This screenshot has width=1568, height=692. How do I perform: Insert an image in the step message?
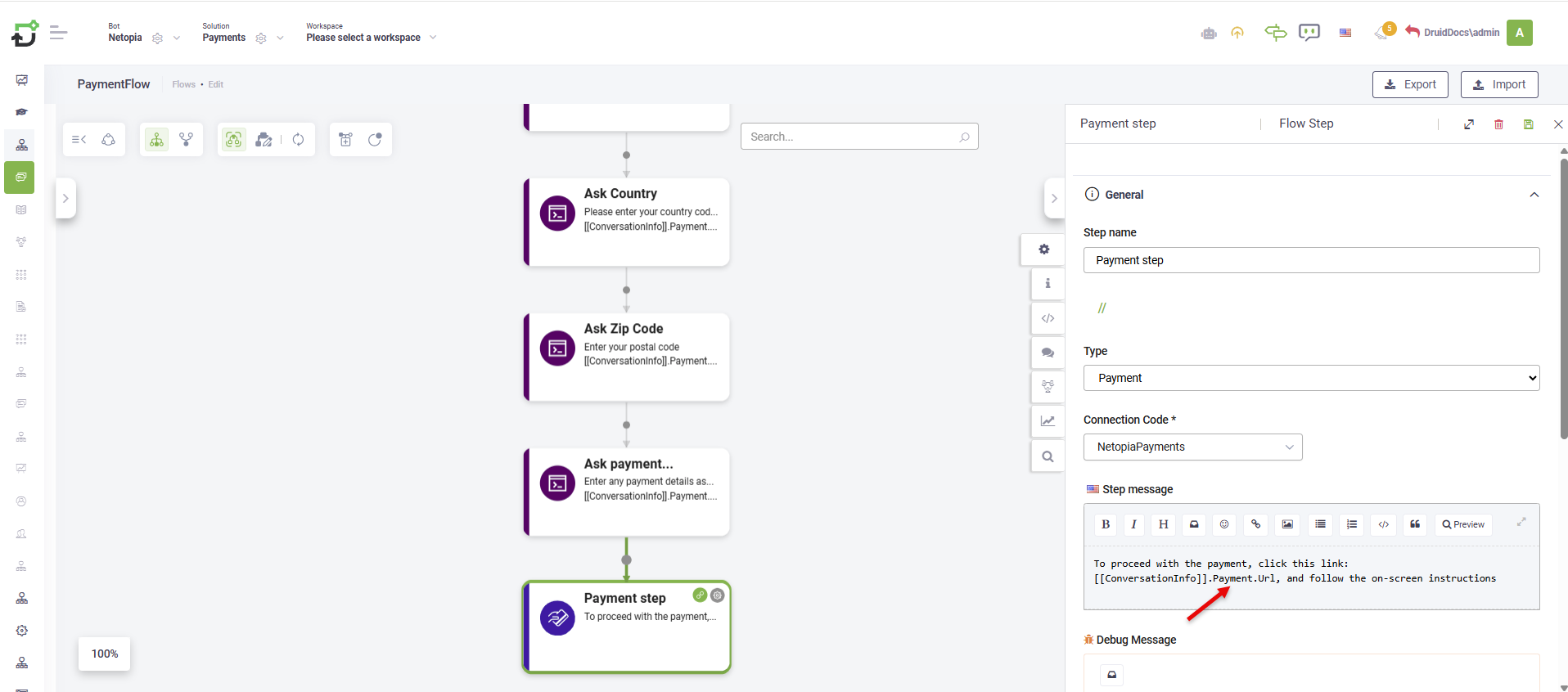click(1287, 524)
